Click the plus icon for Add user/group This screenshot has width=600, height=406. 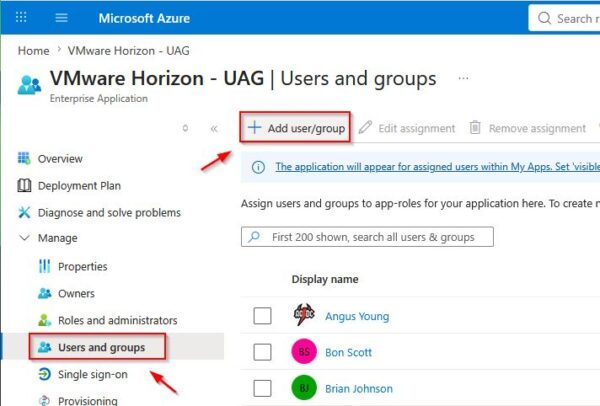pyautogui.click(x=254, y=127)
